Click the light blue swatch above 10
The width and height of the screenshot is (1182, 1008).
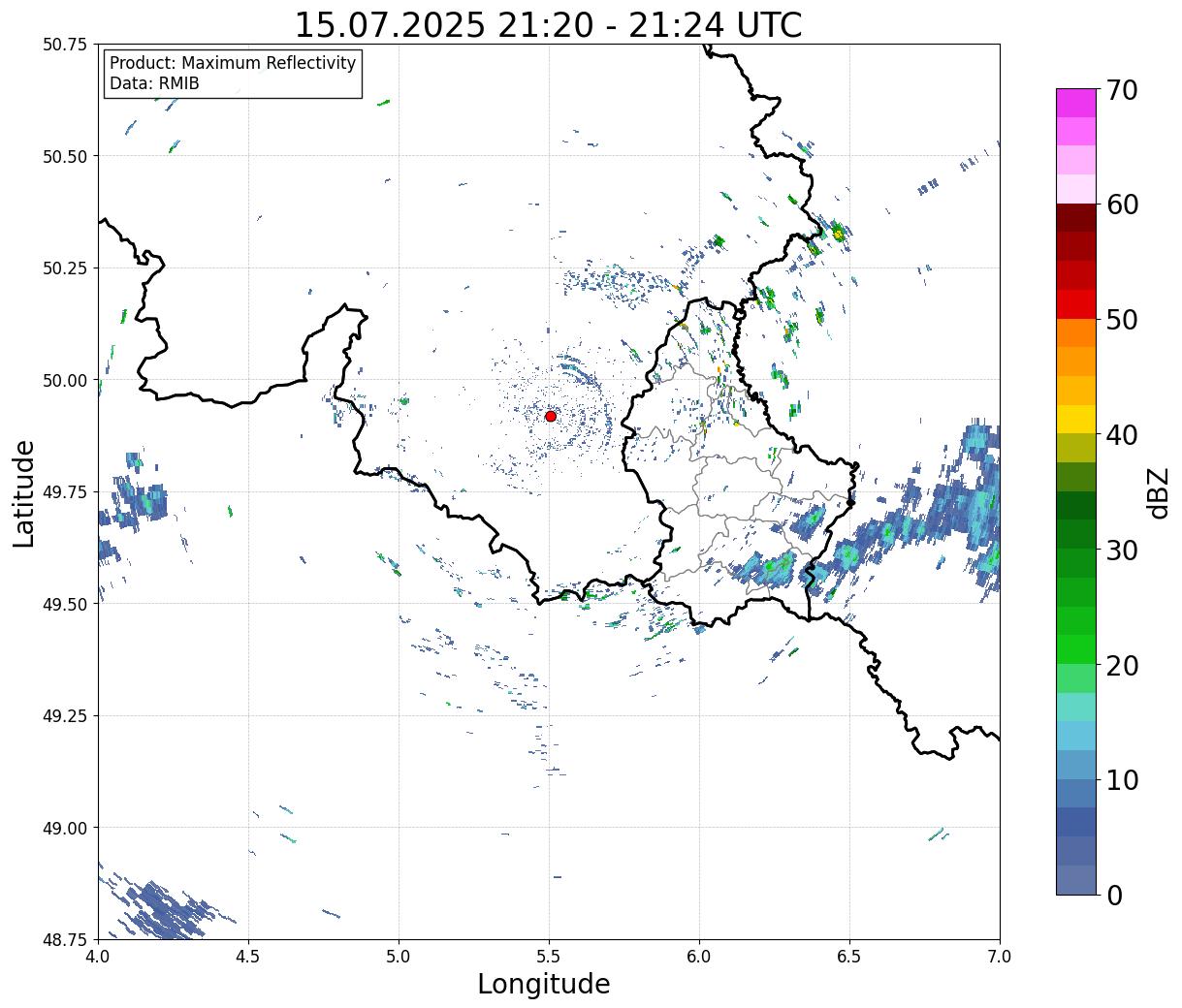(x=1076, y=736)
